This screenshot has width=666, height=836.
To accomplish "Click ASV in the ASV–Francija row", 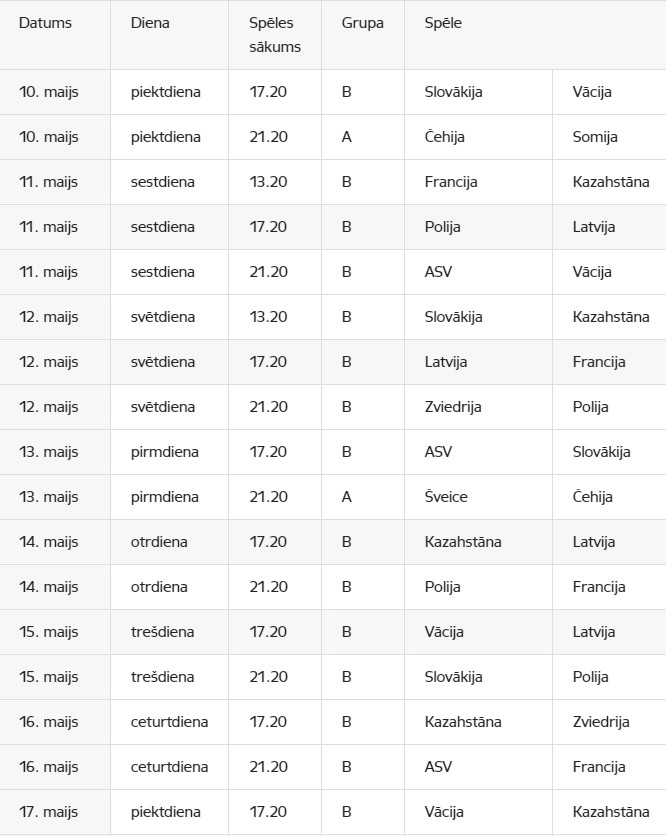I will tap(438, 767).
